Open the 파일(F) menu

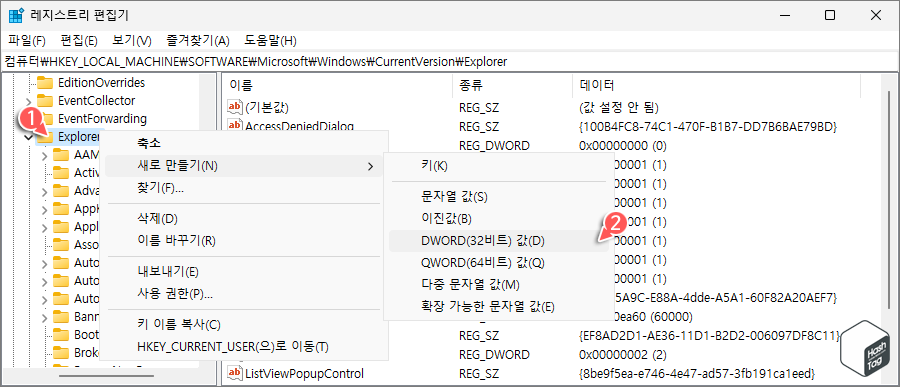click(x=26, y=41)
